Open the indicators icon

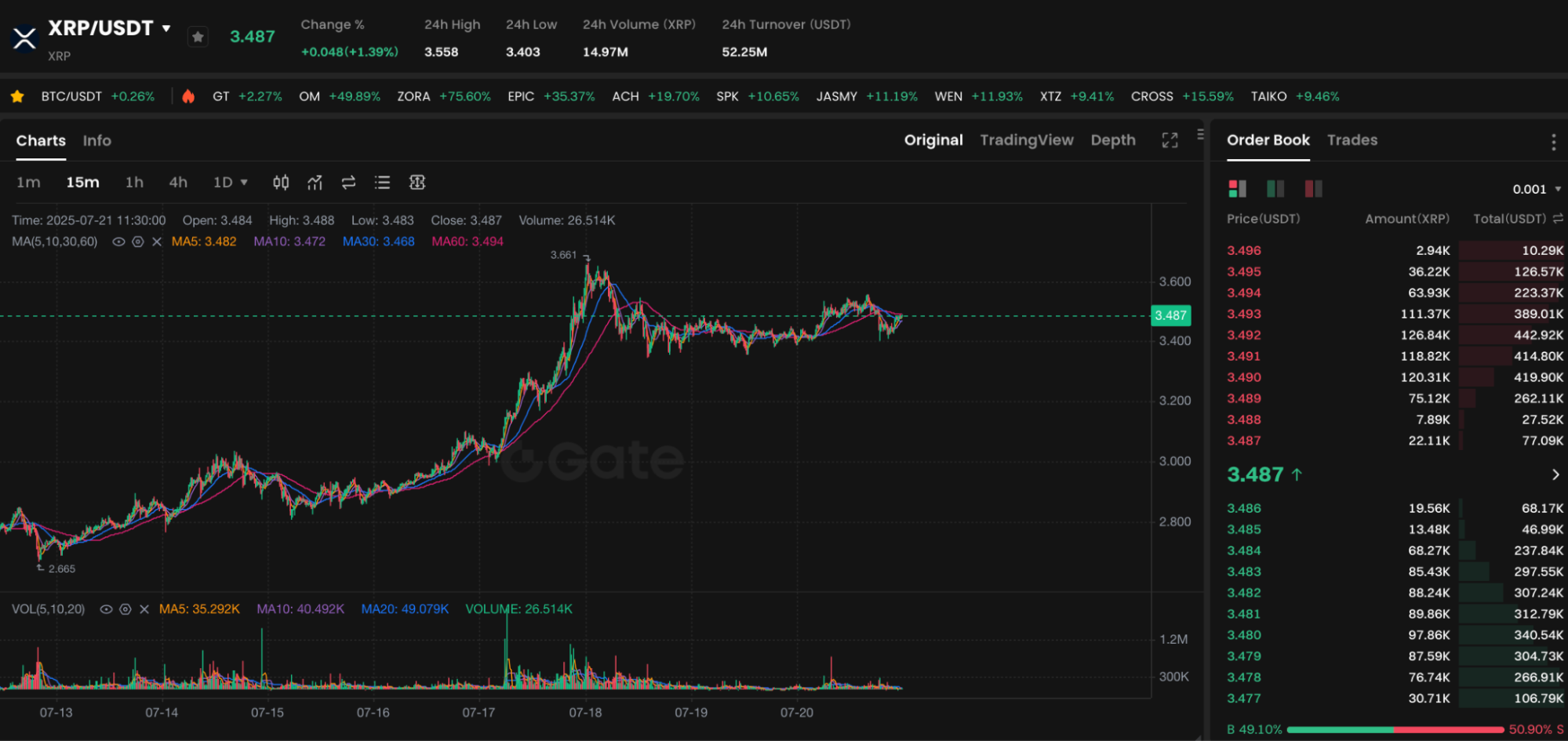pyautogui.click(x=315, y=182)
